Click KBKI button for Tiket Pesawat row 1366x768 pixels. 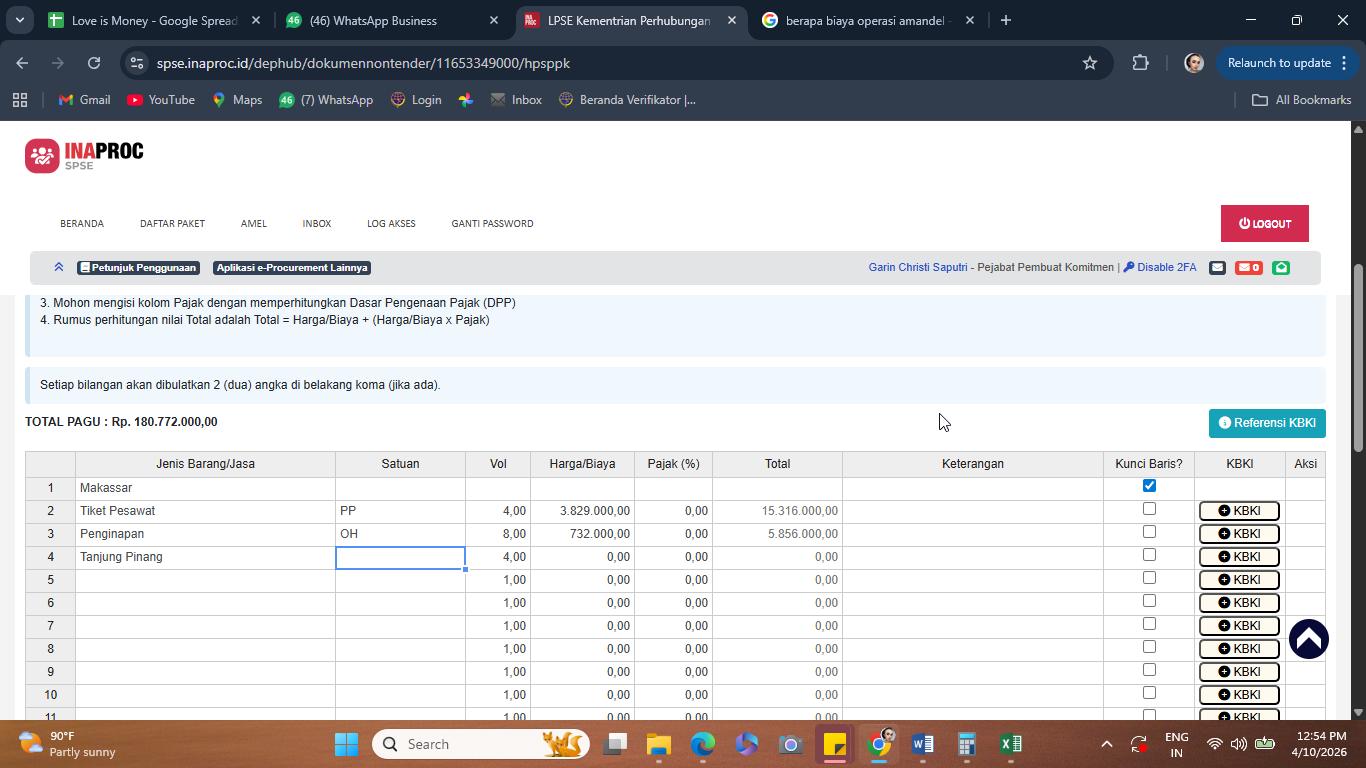click(x=1239, y=511)
